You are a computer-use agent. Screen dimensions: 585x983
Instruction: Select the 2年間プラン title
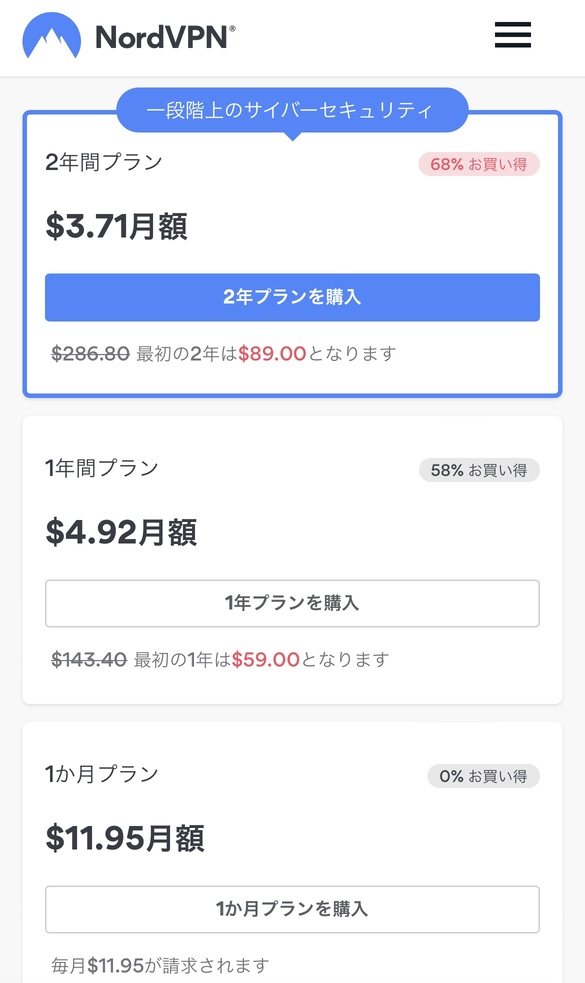click(104, 162)
